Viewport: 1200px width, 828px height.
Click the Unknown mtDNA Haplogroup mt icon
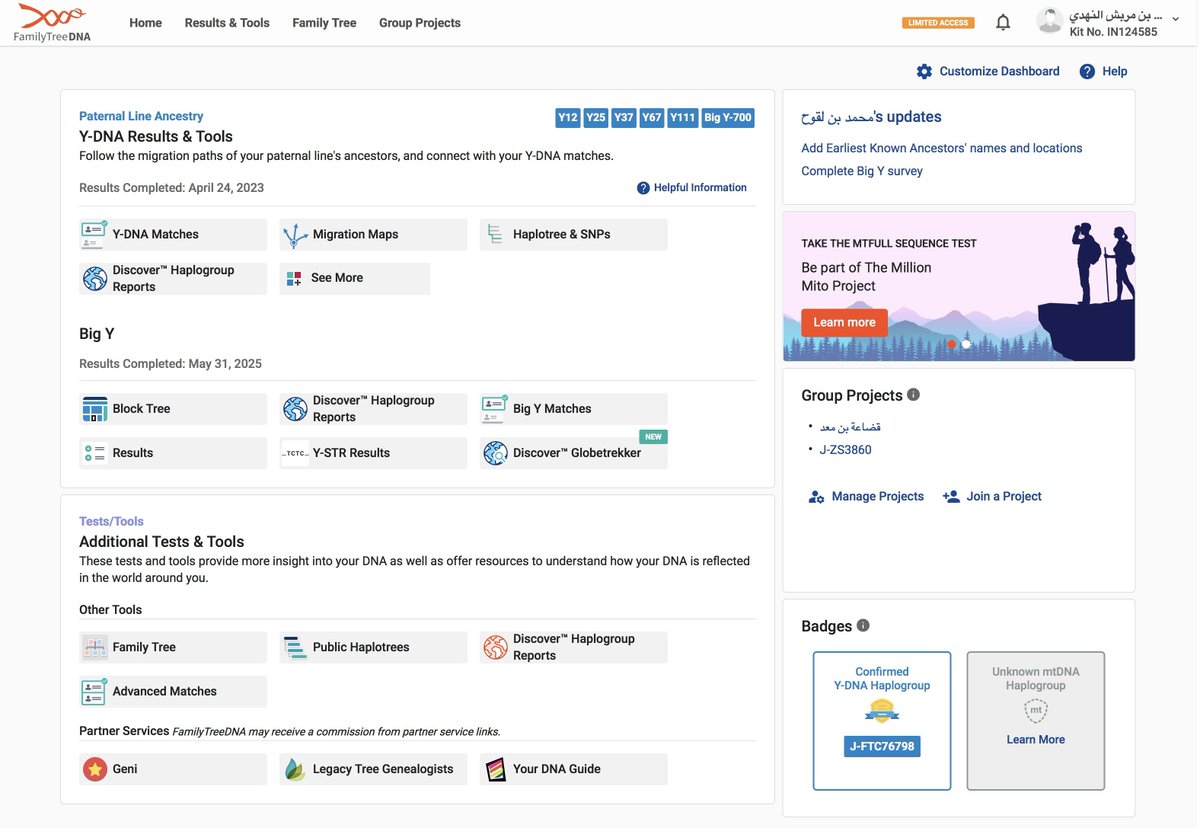click(x=1036, y=711)
